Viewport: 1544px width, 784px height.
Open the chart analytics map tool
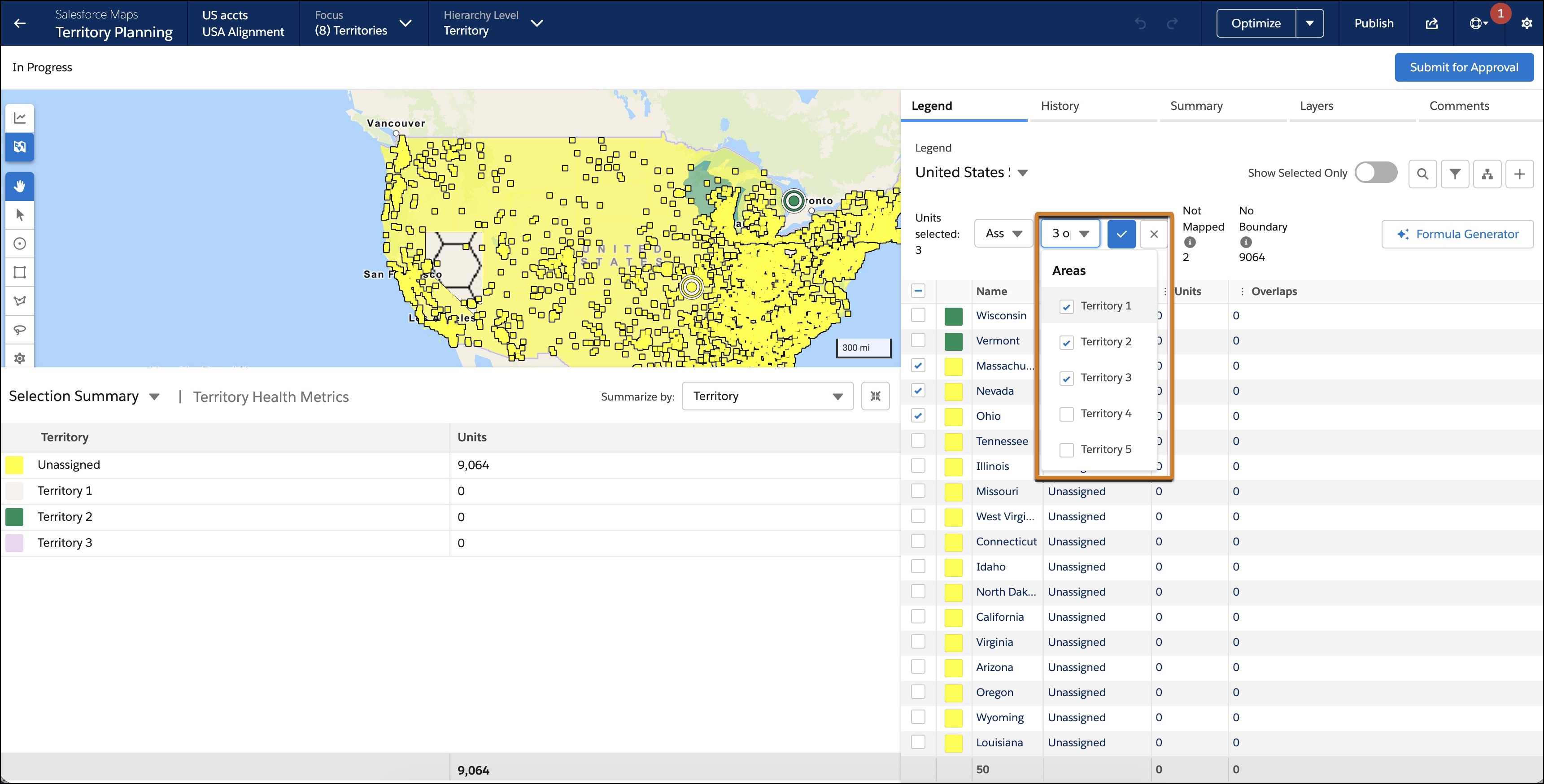(x=20, y=118)
